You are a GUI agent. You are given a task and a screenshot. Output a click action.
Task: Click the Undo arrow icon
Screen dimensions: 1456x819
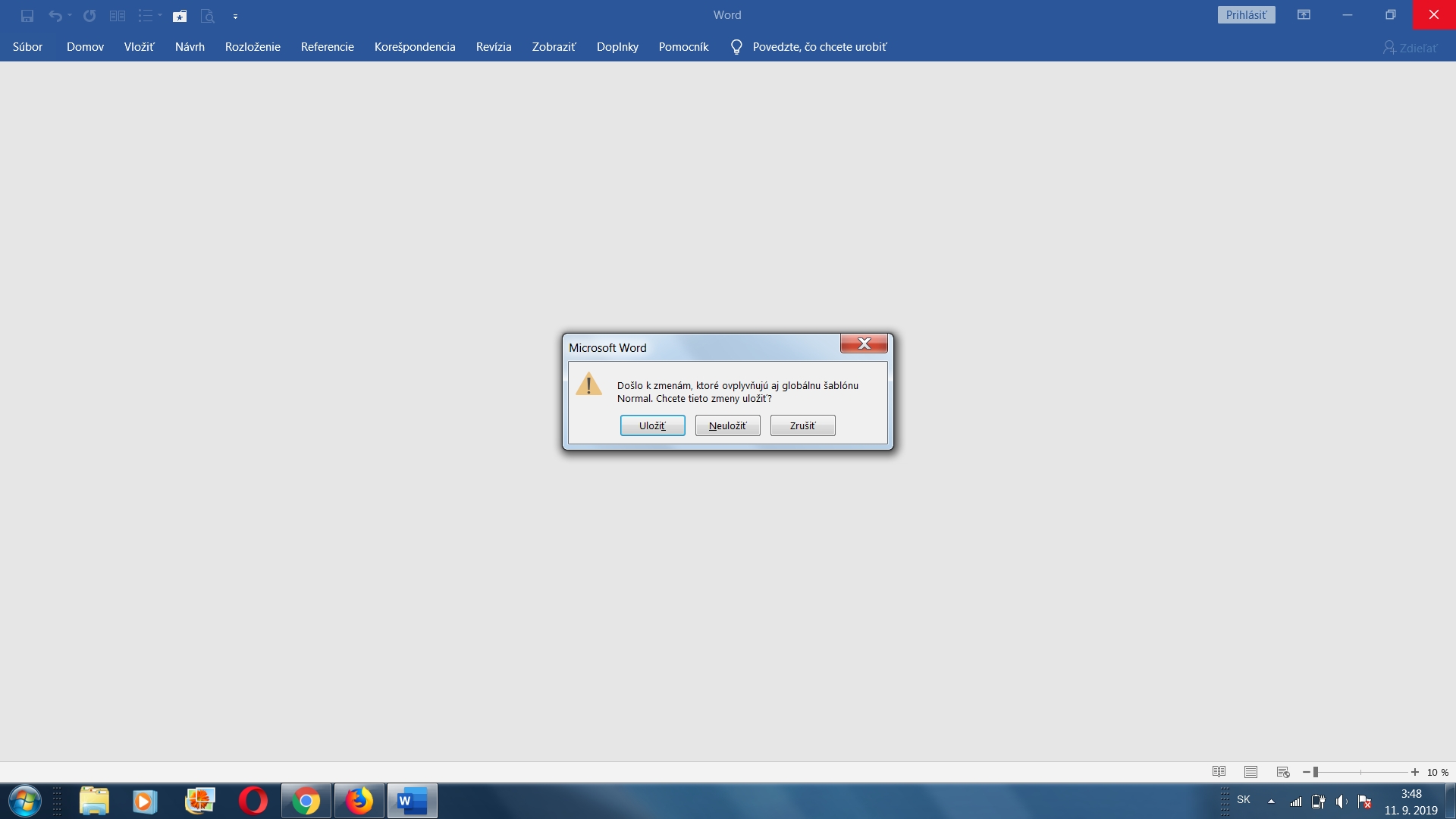tap(55, 15)
